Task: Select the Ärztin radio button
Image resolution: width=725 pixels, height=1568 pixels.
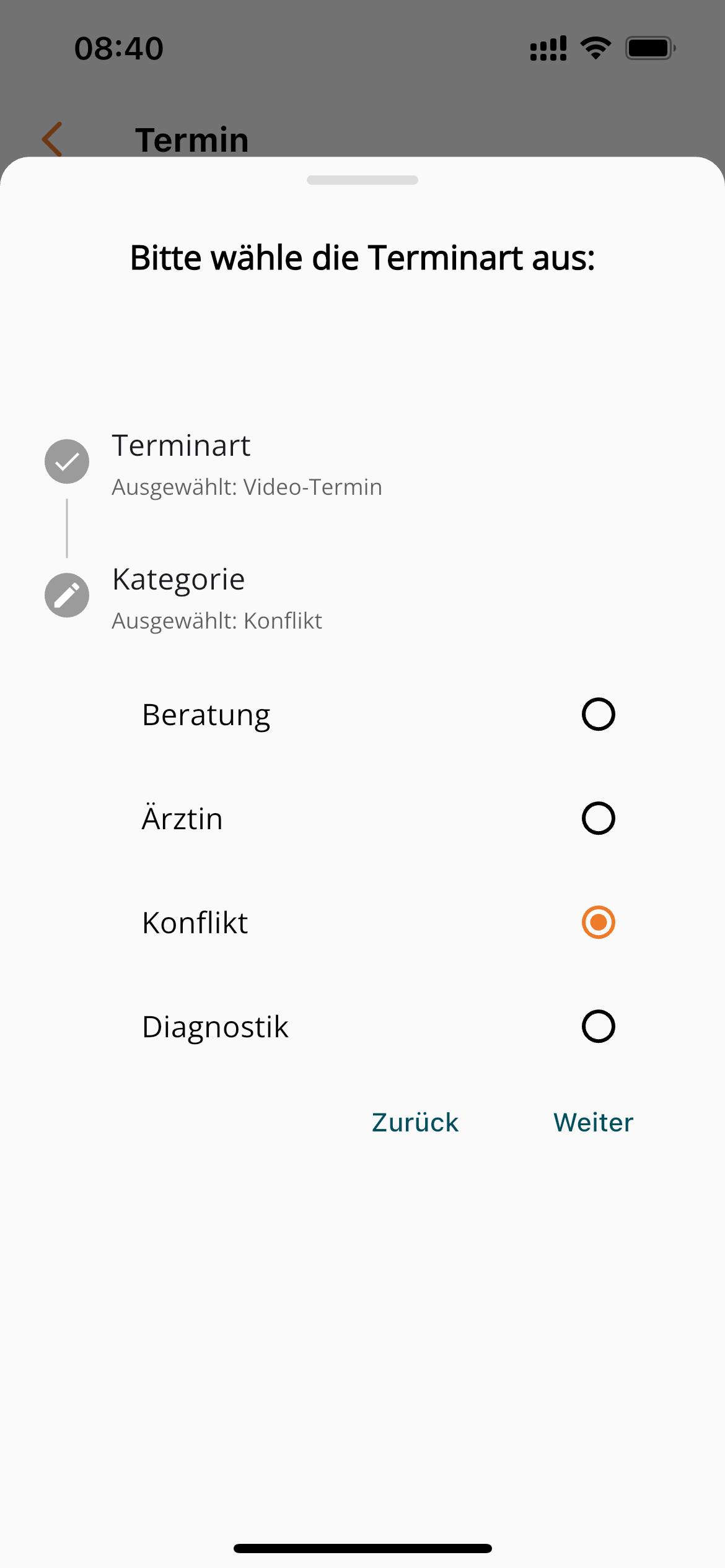Action: click(x=598, y=818)
